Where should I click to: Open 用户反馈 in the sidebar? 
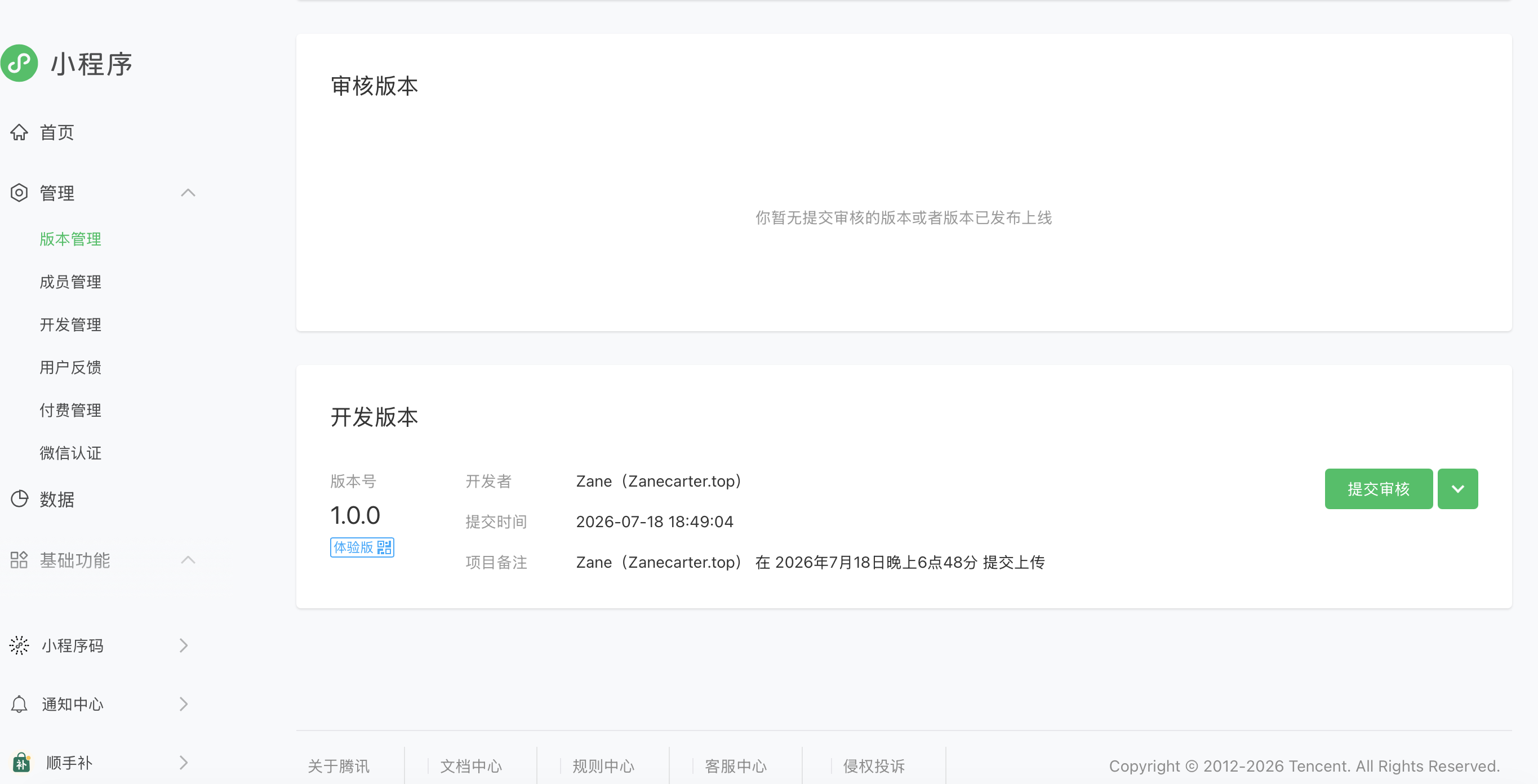70,367
